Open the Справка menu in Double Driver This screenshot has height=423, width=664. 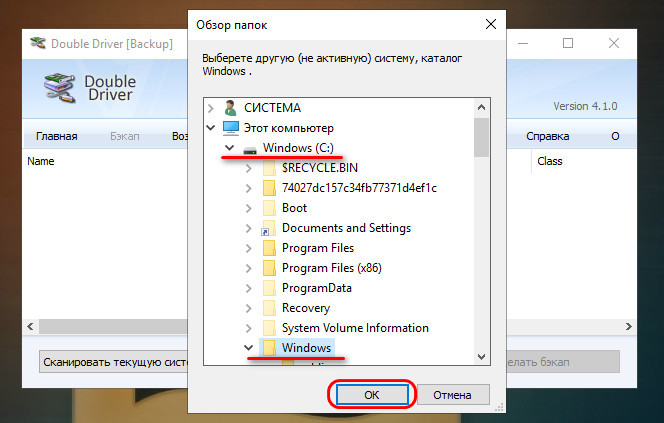point(548,136)
